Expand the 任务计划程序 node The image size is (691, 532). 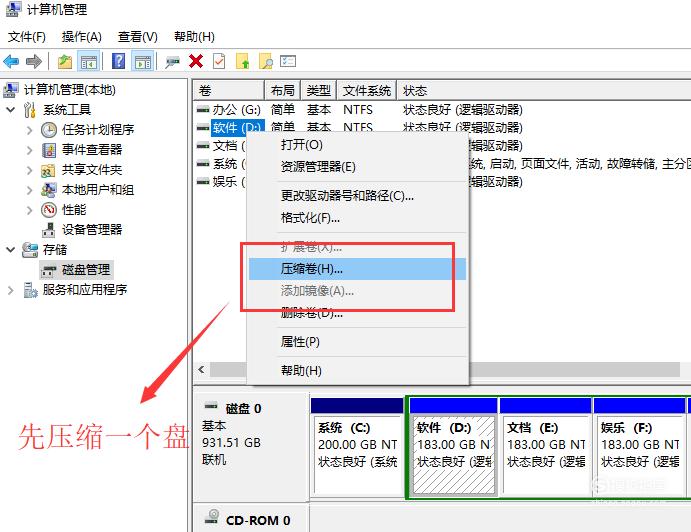point(30,130)
